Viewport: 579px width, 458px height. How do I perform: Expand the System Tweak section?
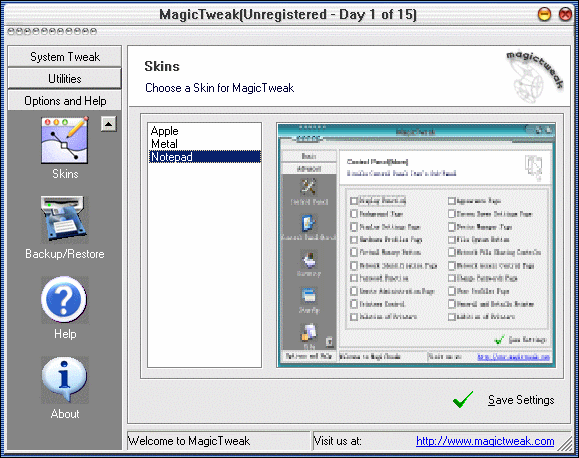coord(65,57)
